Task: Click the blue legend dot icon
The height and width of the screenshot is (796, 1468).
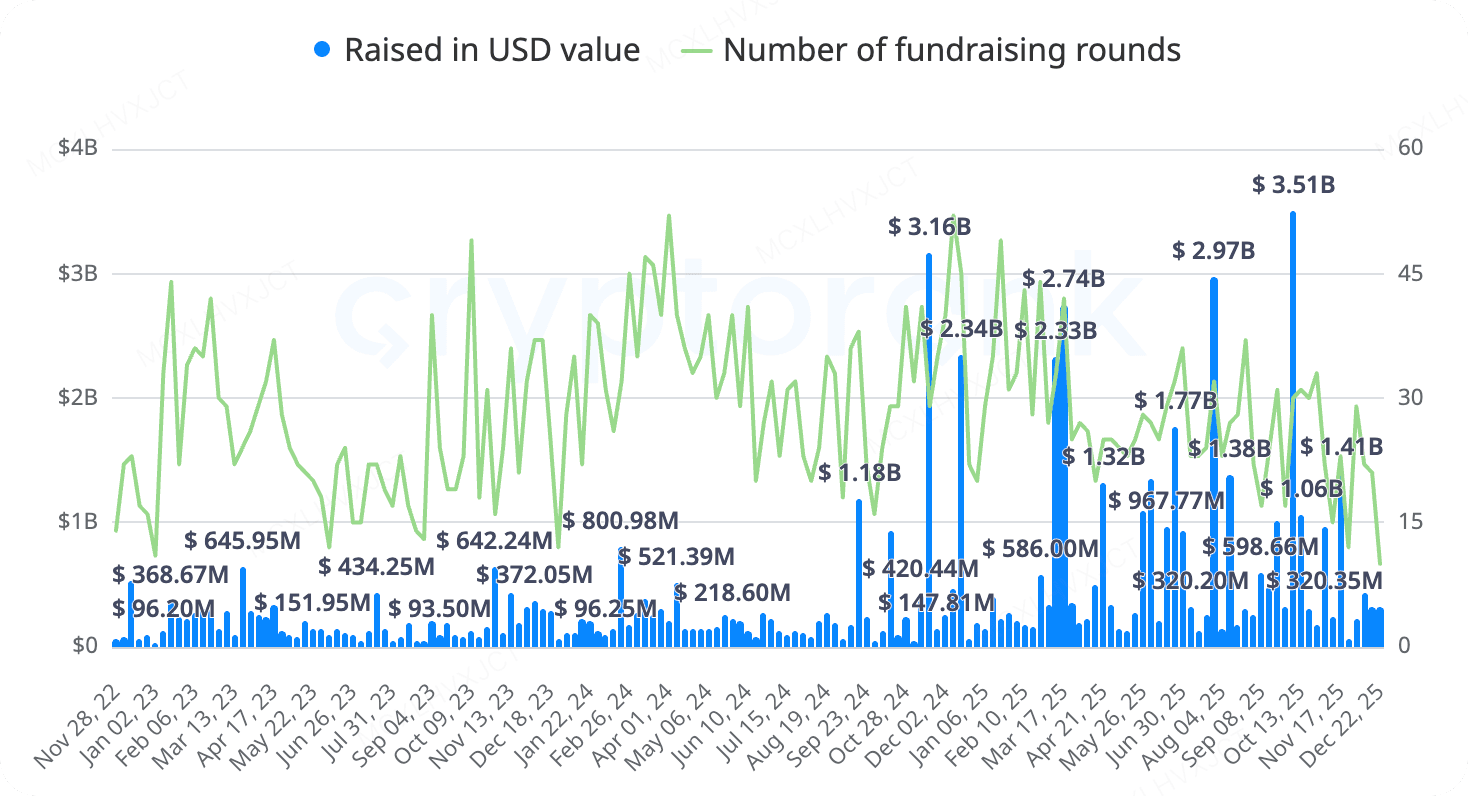Action: [322, 49]
